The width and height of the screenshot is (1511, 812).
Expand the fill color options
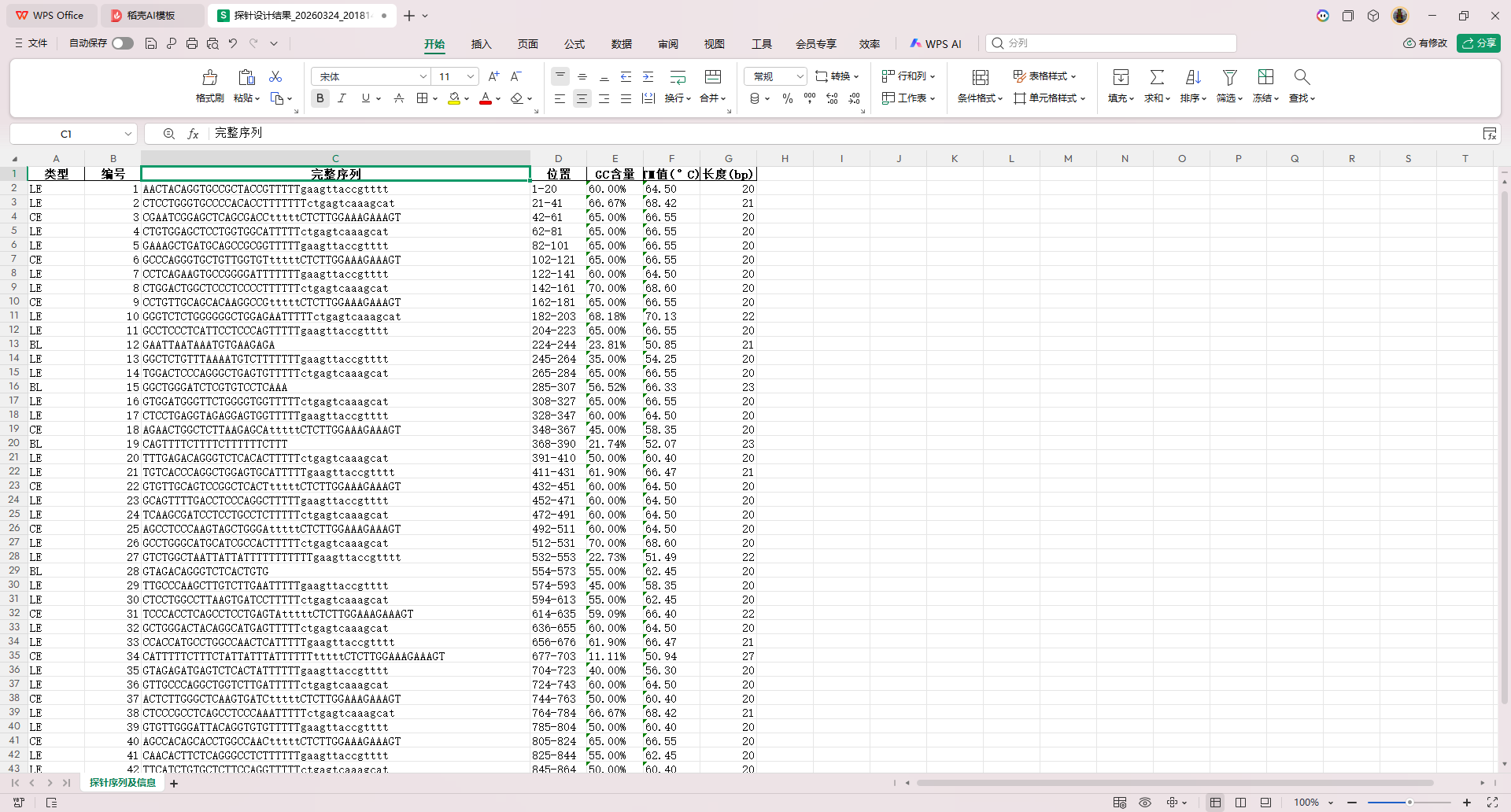point(467,98)
